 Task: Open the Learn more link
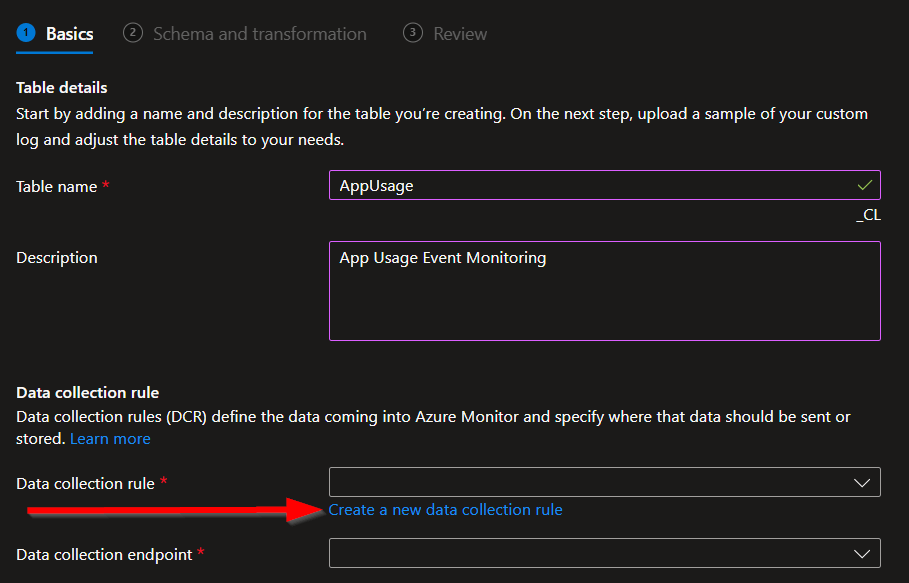coord(110,439)
